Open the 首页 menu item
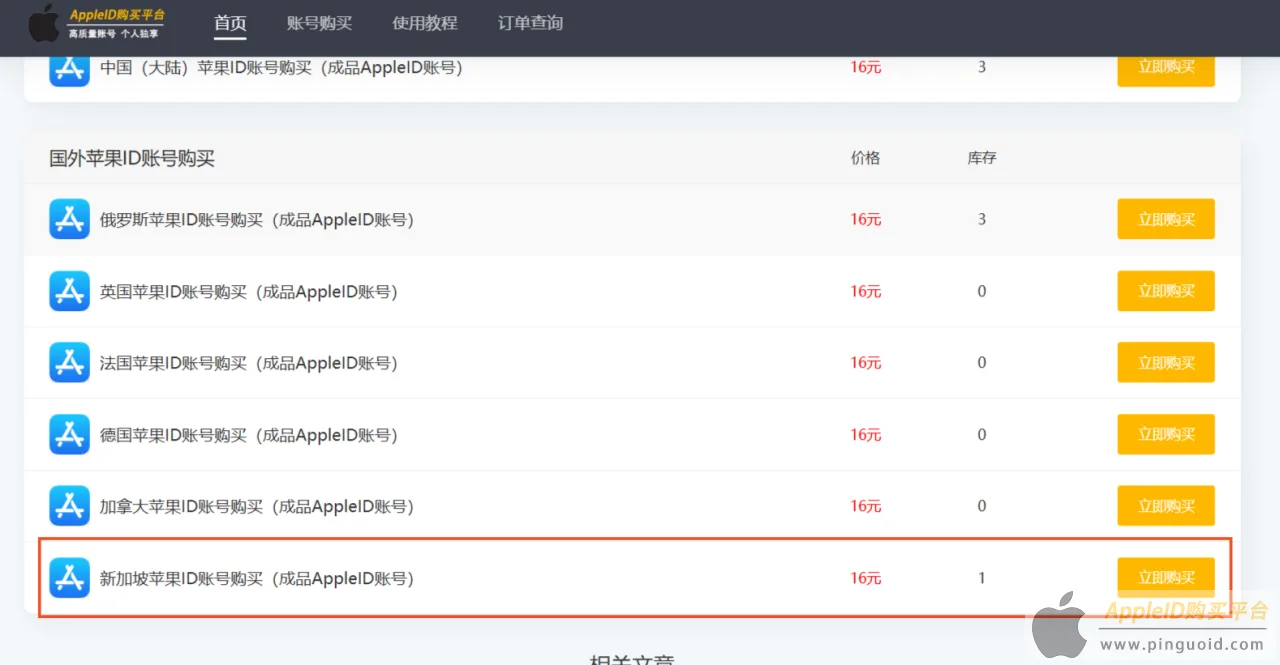 (x=230, y=23)
